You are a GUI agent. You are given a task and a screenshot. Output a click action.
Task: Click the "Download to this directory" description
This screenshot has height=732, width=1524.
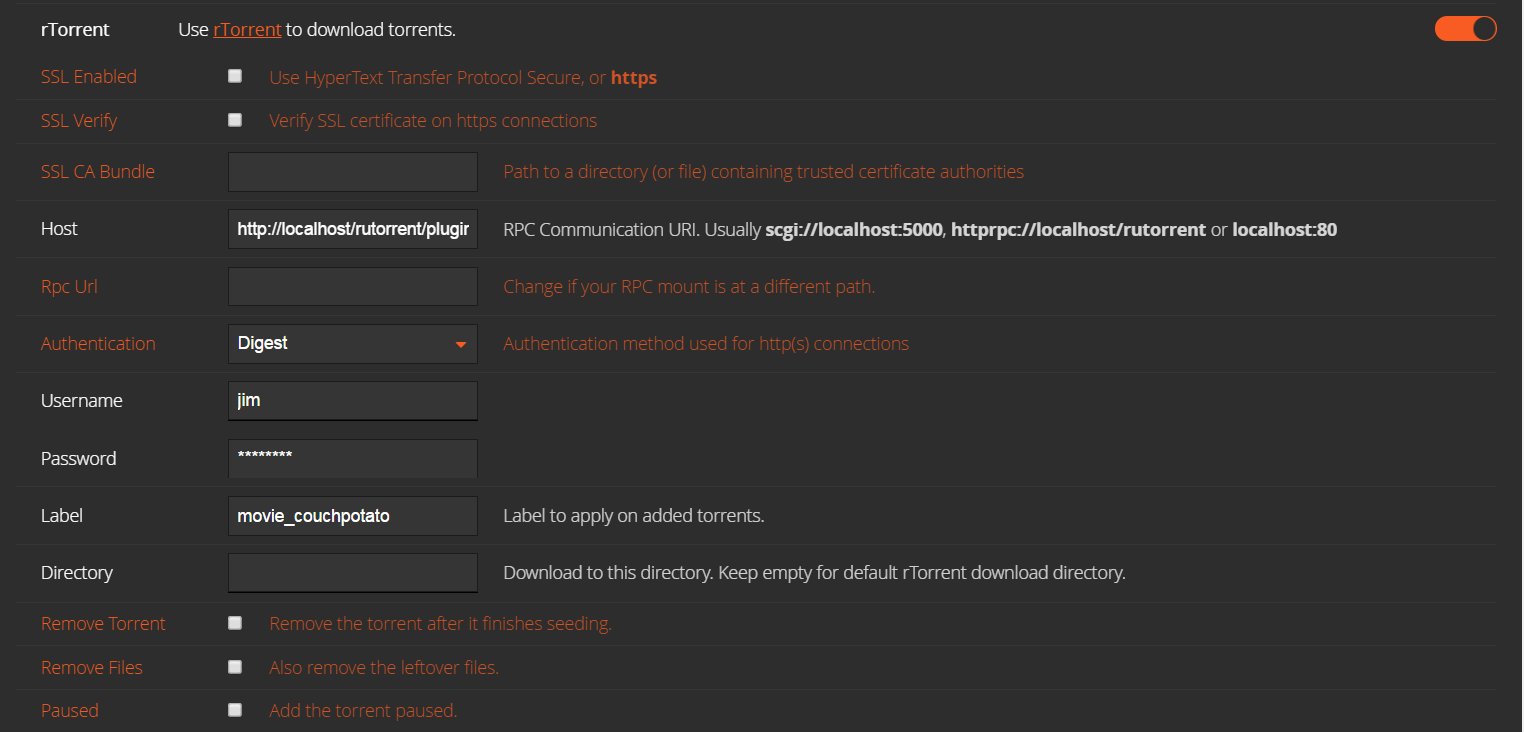814,573
